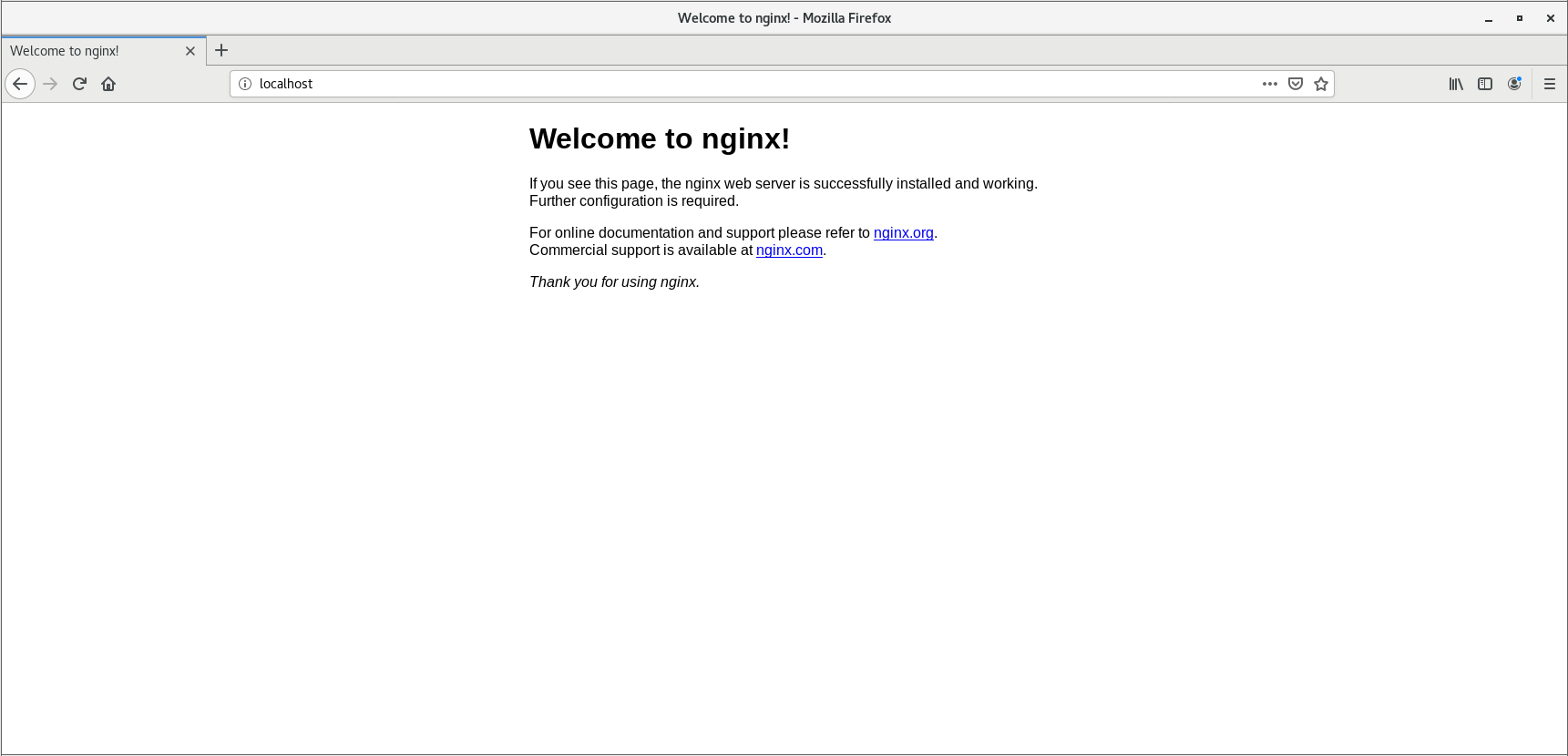Image resolution: width=1568 pixels, height=756 pixels.
Task: Bookmark this page with the star
Action: [1321, 84]
